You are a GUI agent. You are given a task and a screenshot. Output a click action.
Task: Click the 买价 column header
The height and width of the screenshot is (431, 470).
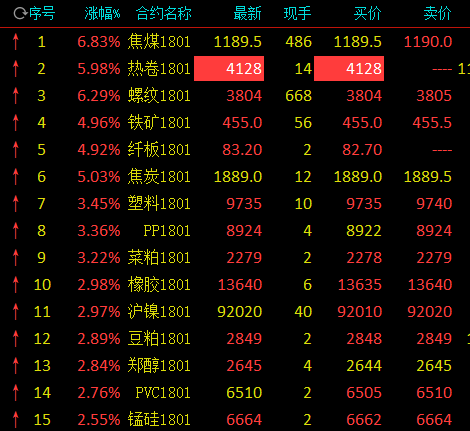pos(367,14)
